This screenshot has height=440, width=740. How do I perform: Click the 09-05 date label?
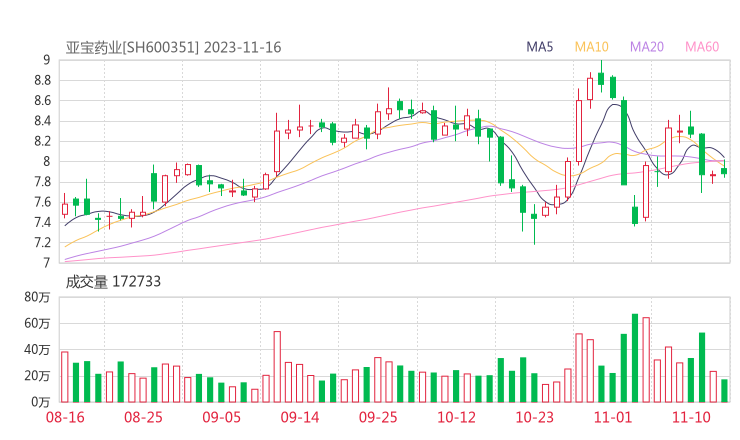(221, 417)
